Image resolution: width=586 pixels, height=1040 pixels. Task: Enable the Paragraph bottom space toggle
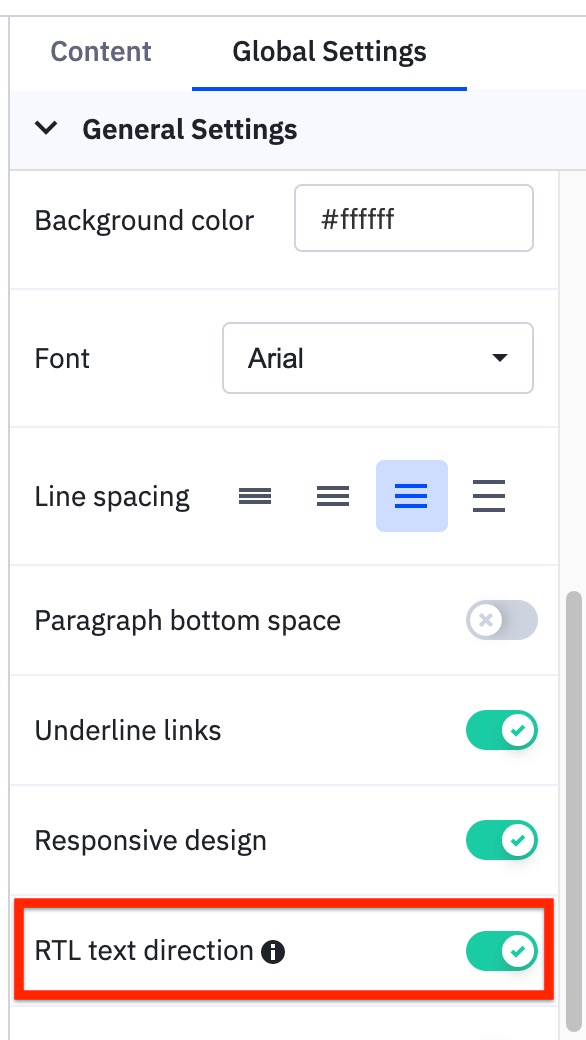pos(502,620)
